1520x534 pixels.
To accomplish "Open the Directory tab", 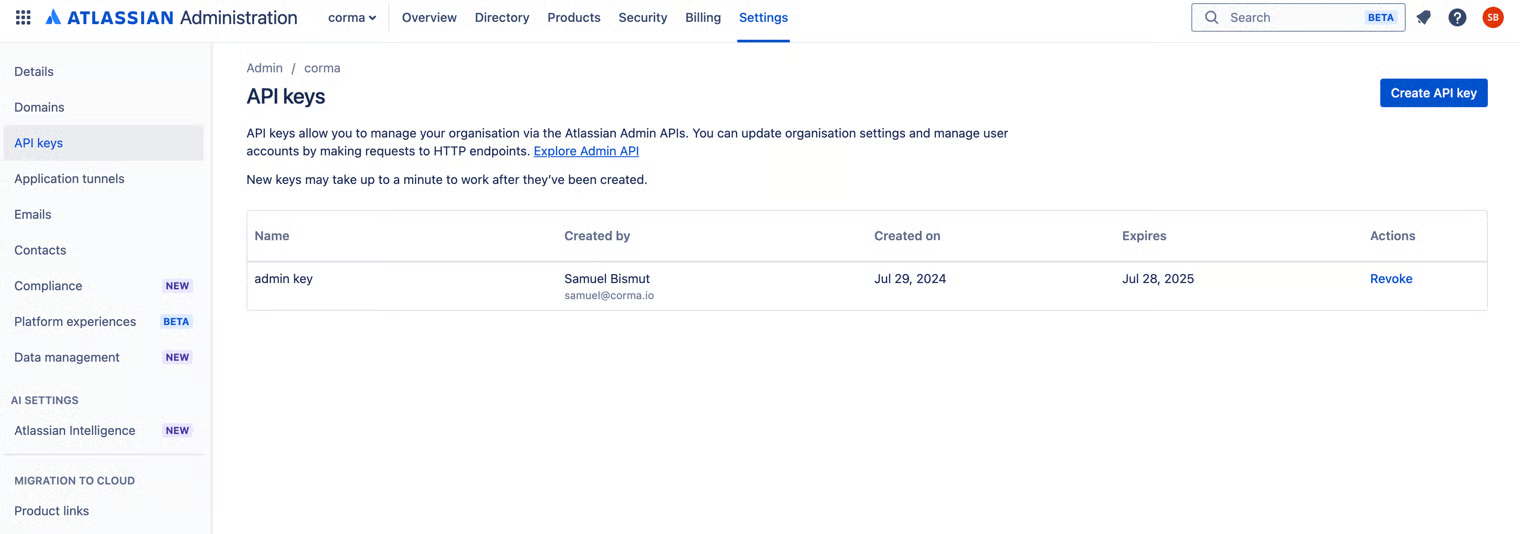I will (501, 17).
